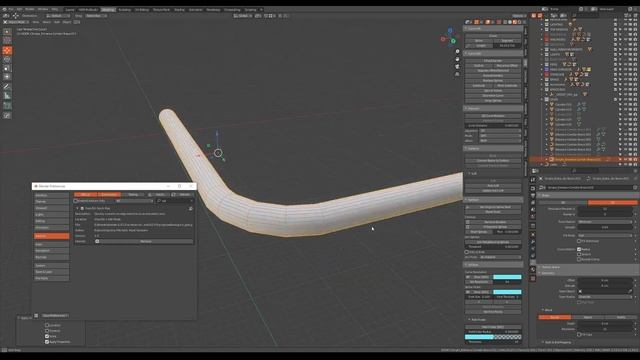Collapse the expanded add-on entry in Preferences
Viewport: 640px width, 360px height.
(x=77, y=208)
